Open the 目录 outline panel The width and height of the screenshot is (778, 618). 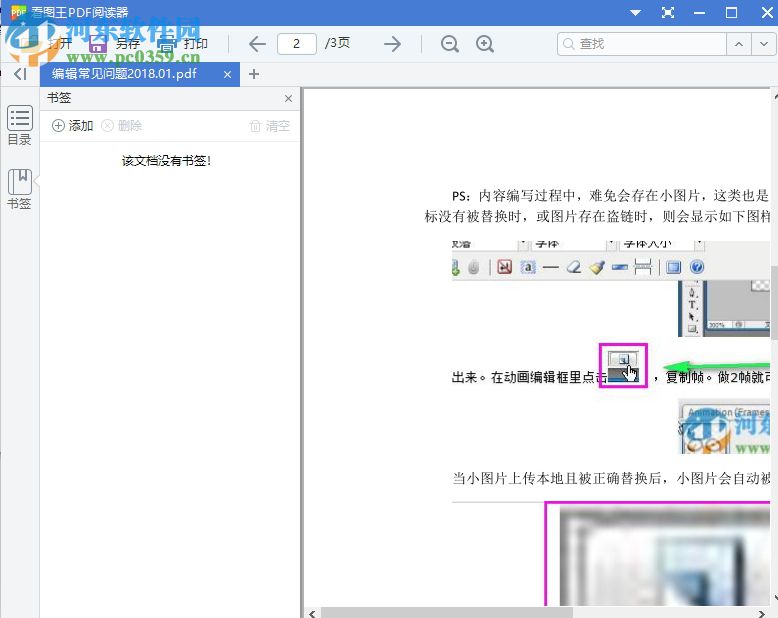tap(19, 125)
